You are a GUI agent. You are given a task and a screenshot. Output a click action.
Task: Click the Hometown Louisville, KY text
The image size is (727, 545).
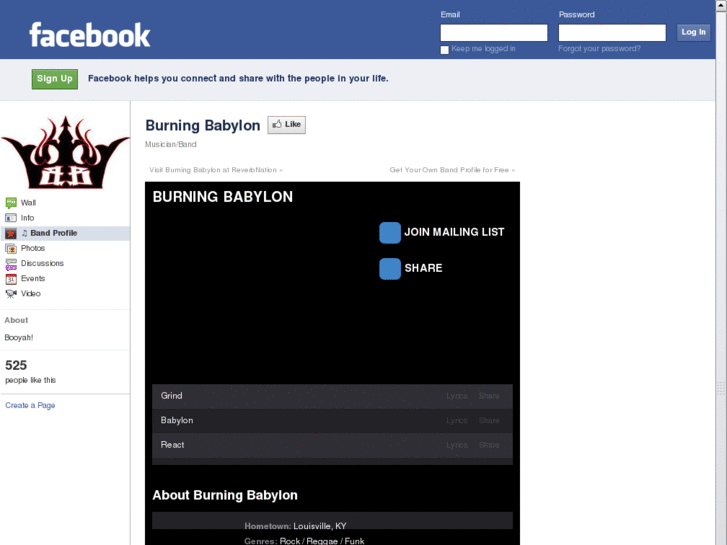[295, 526]
